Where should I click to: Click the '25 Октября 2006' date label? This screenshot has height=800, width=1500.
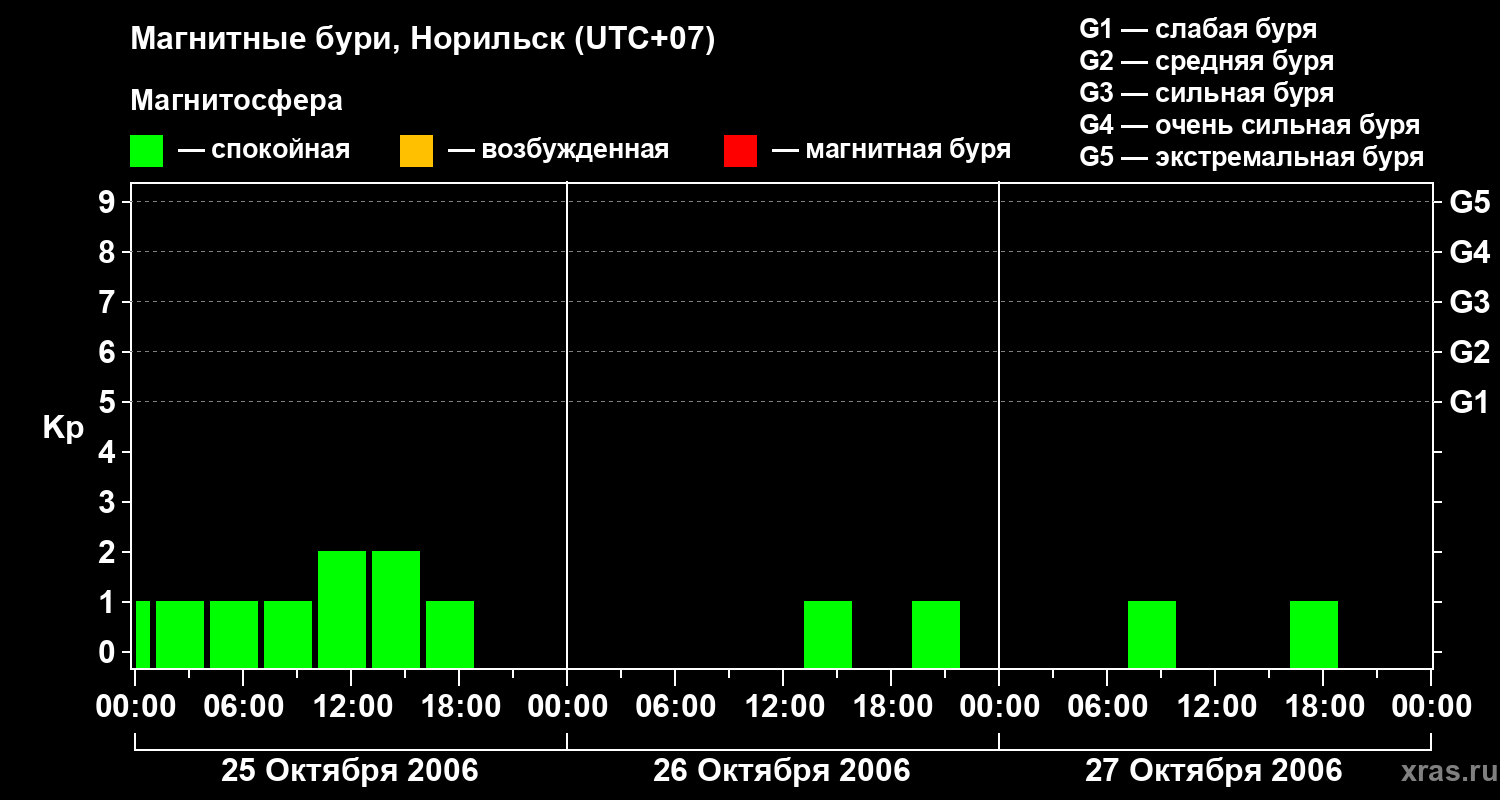pyautogui.click(x=350, y=771)
